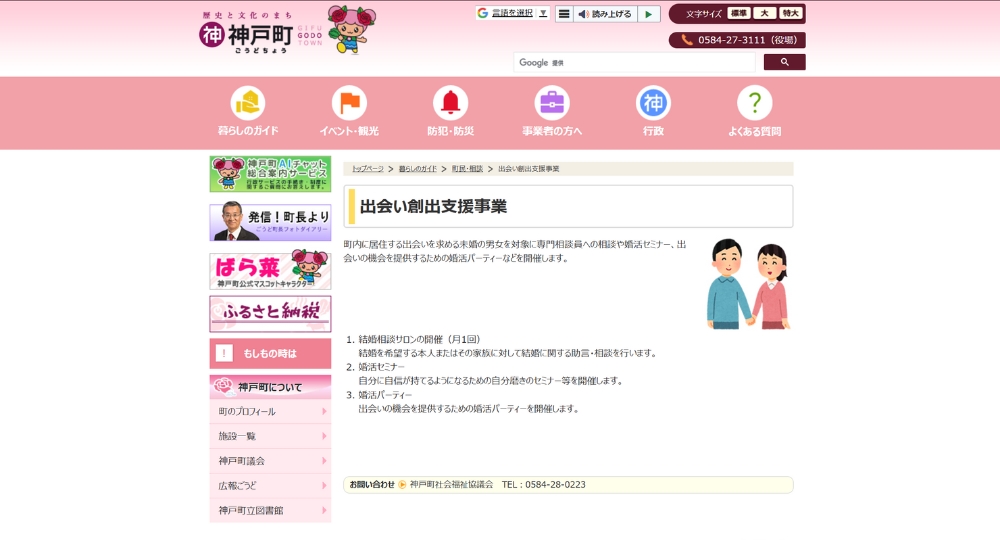Click the 出会い創出支援事業 breadcrumb text
The width and height of the screenshot is (1000, 540).
click(529, 169)
